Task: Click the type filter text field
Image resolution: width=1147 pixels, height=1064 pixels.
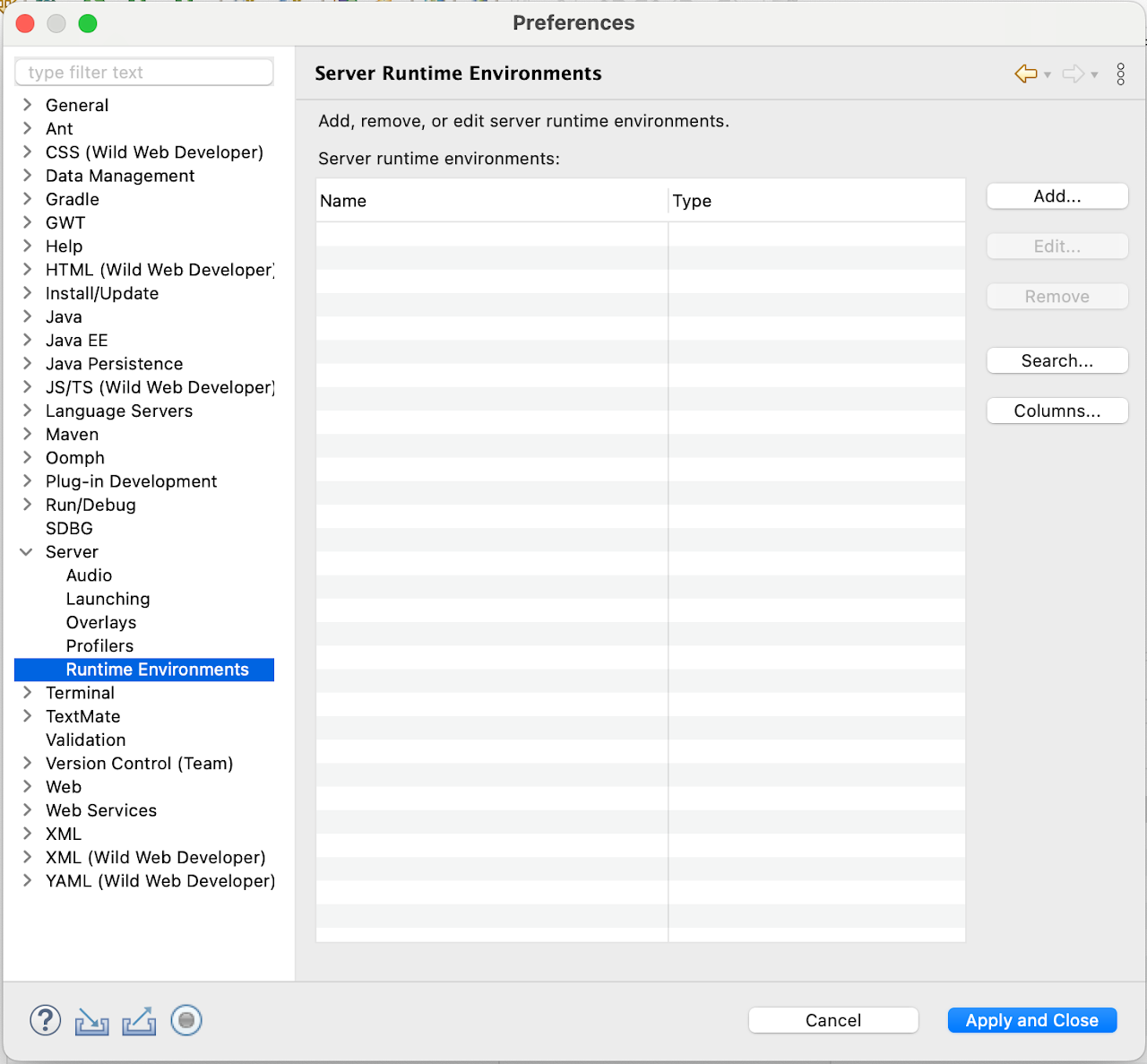Action: (x=144, y=73)
